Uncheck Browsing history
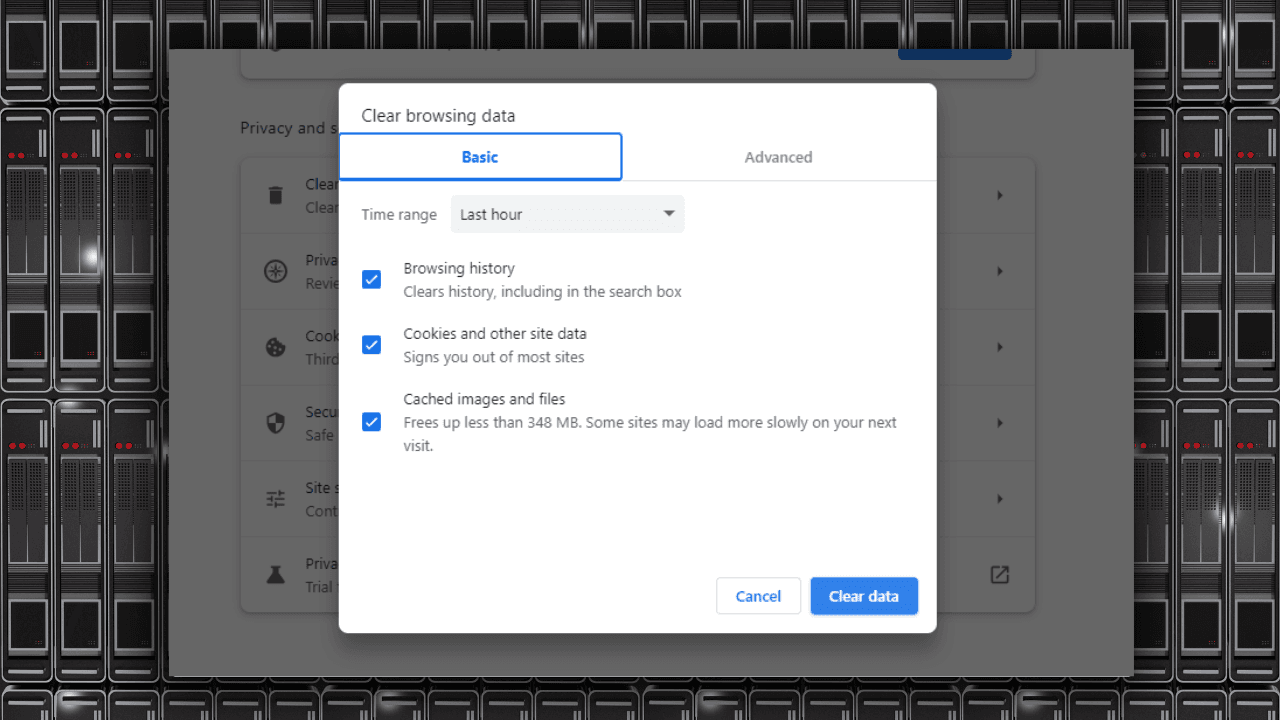 (371, 279)
